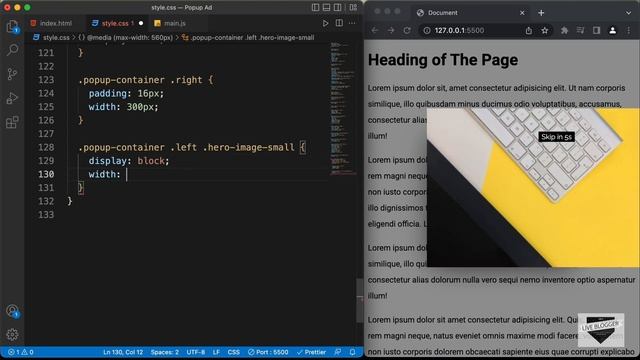Open the editor More Actions menu

[352, 23]
